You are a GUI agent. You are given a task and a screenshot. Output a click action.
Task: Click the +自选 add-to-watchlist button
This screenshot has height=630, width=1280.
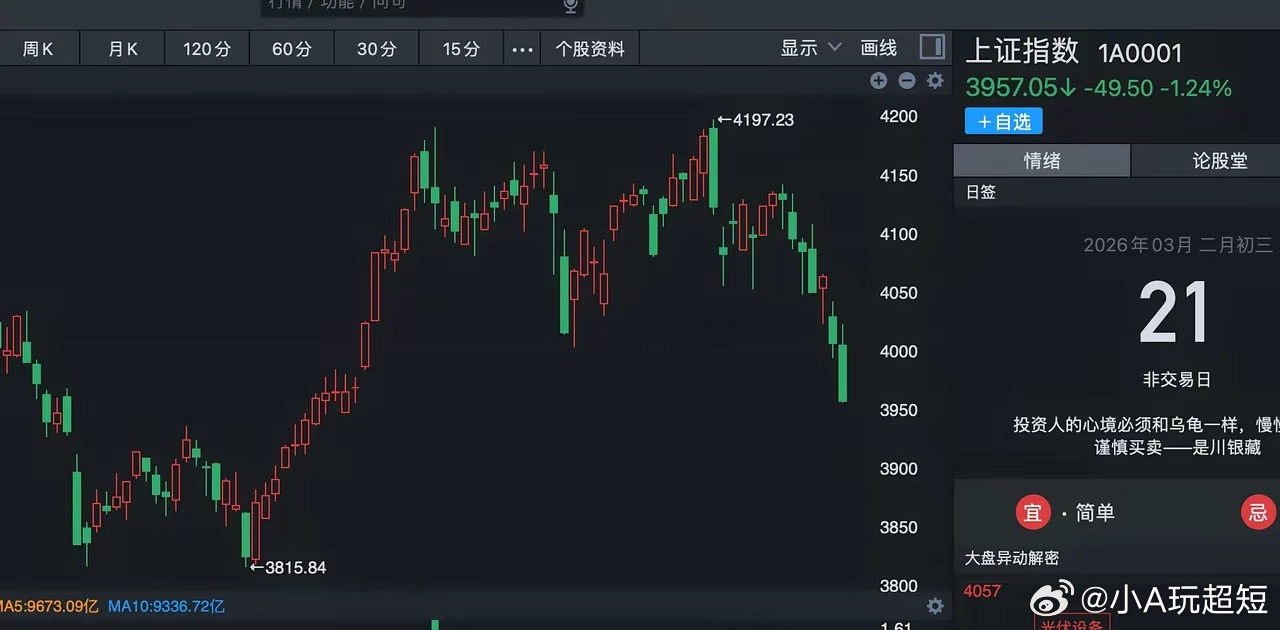click(x=1003, y=121)
